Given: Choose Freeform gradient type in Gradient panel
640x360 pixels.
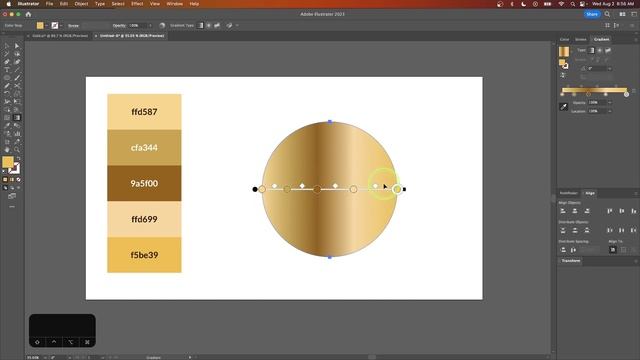Looking at the screenshot, I should pos(608,51).
